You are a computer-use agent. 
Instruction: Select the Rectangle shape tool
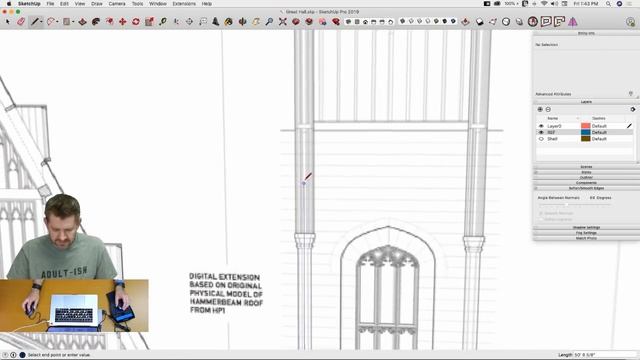point(66,22)
